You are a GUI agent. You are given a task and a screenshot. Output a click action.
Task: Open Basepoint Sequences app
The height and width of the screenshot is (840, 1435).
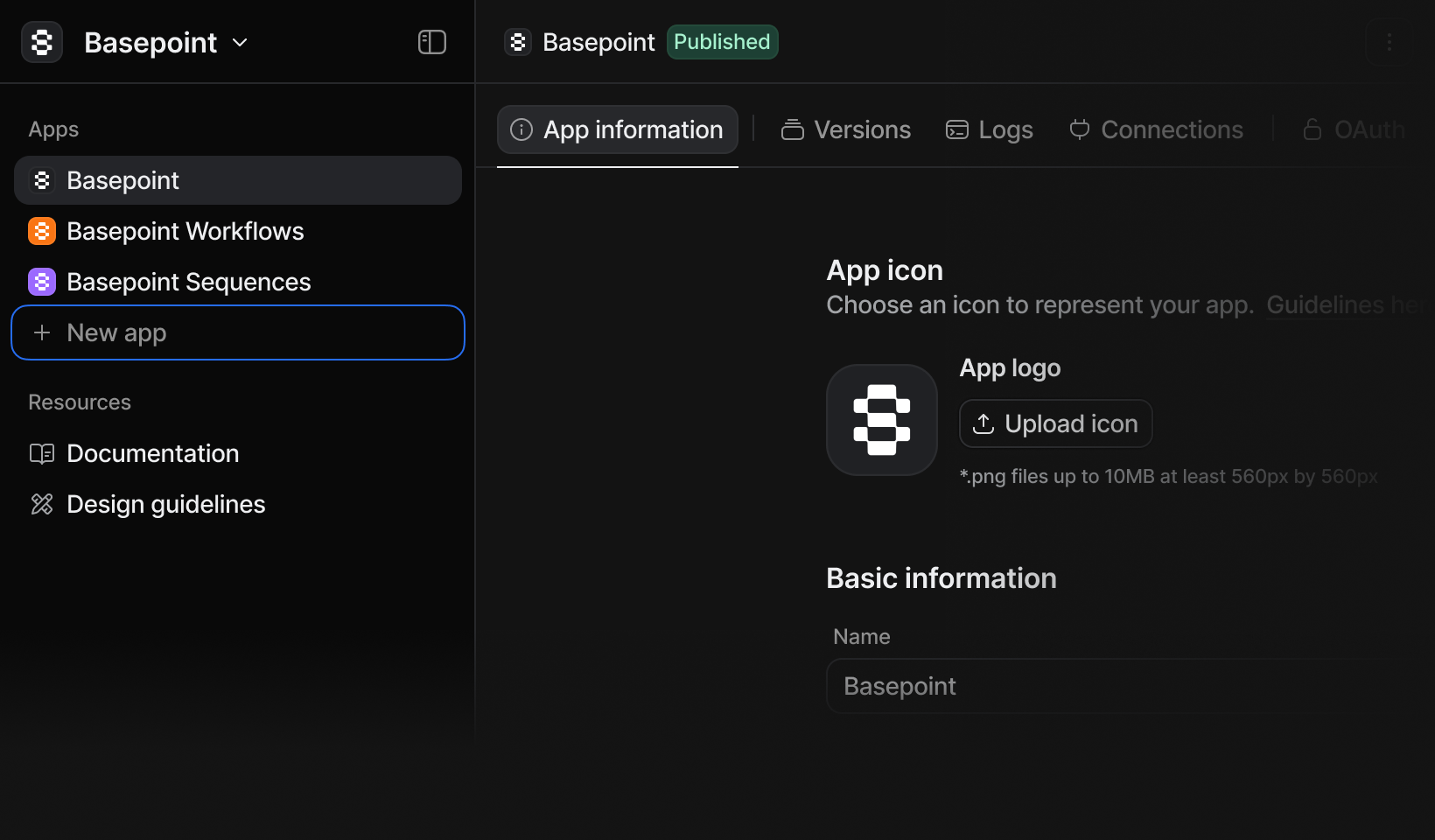tap(238, 282)
